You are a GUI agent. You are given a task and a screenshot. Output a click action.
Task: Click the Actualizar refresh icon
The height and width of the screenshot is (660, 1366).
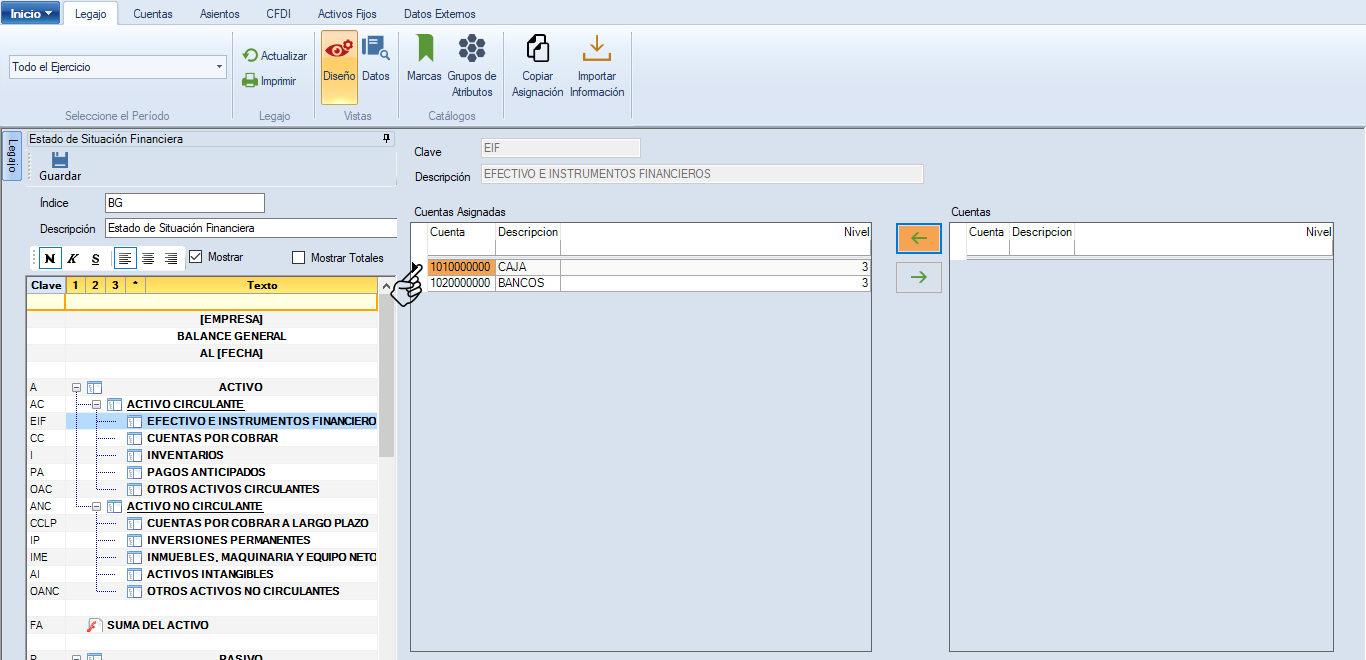(250, 56)
